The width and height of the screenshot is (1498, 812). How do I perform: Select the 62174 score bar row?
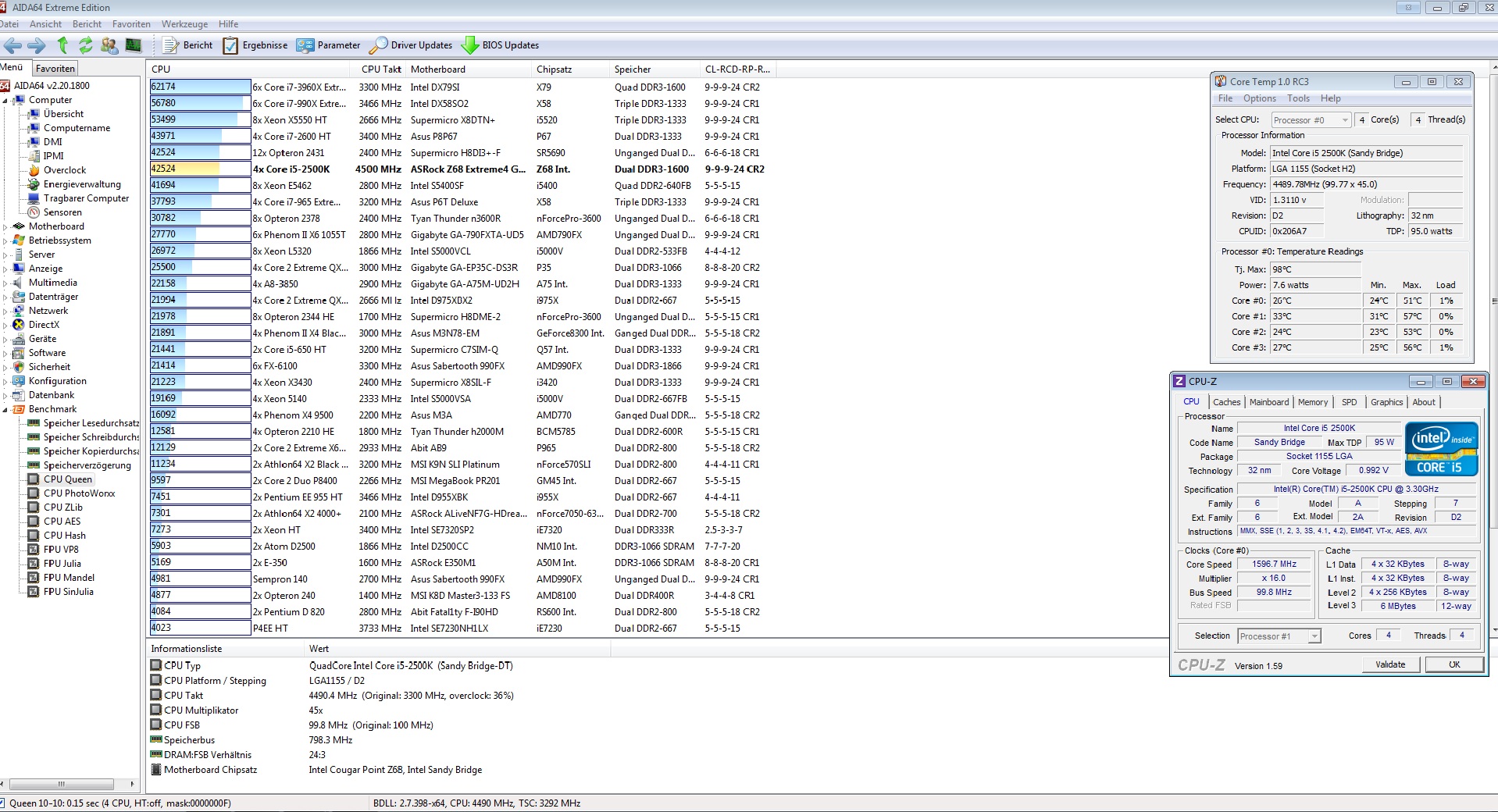coord(200,87)
